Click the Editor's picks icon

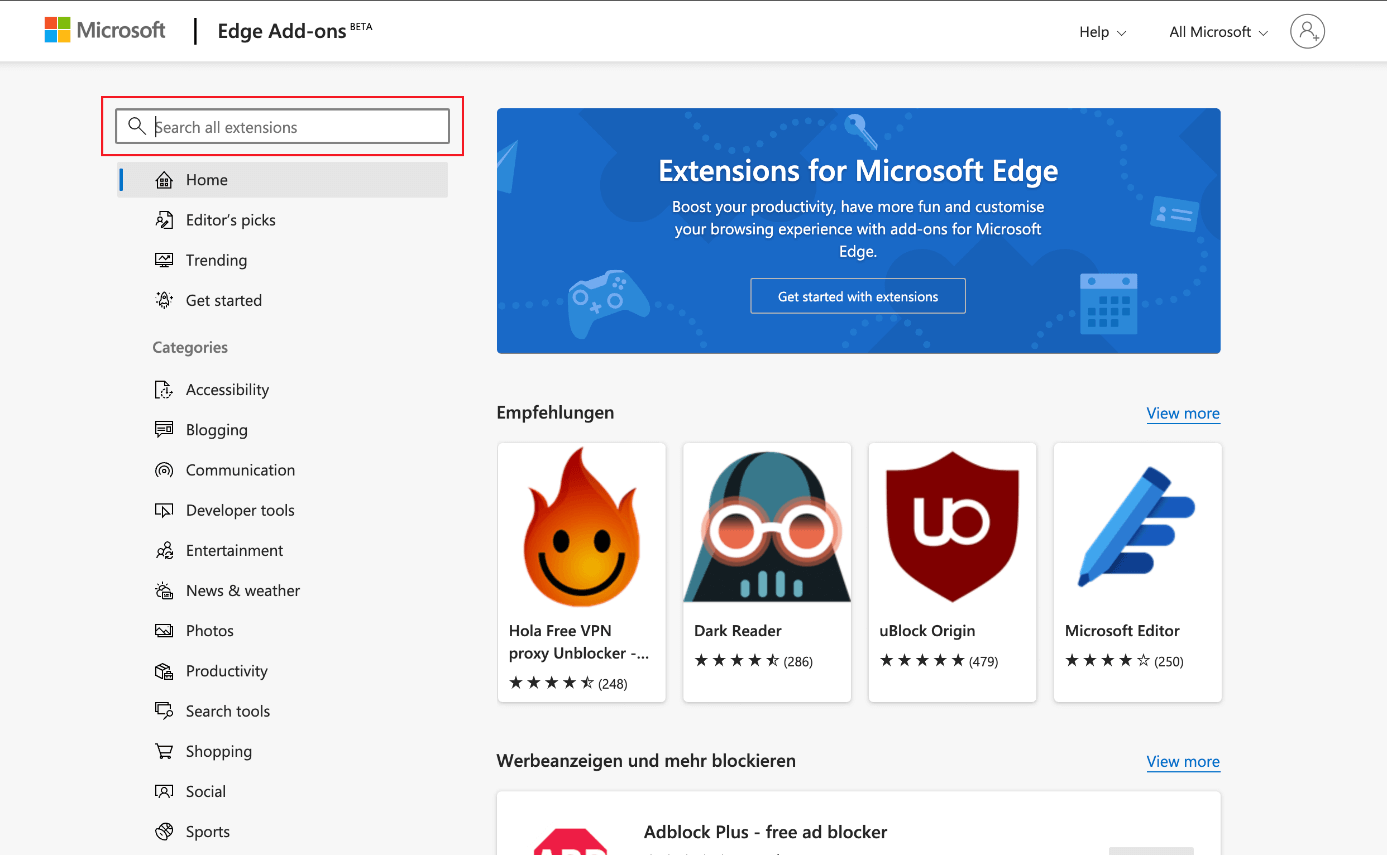164,220
